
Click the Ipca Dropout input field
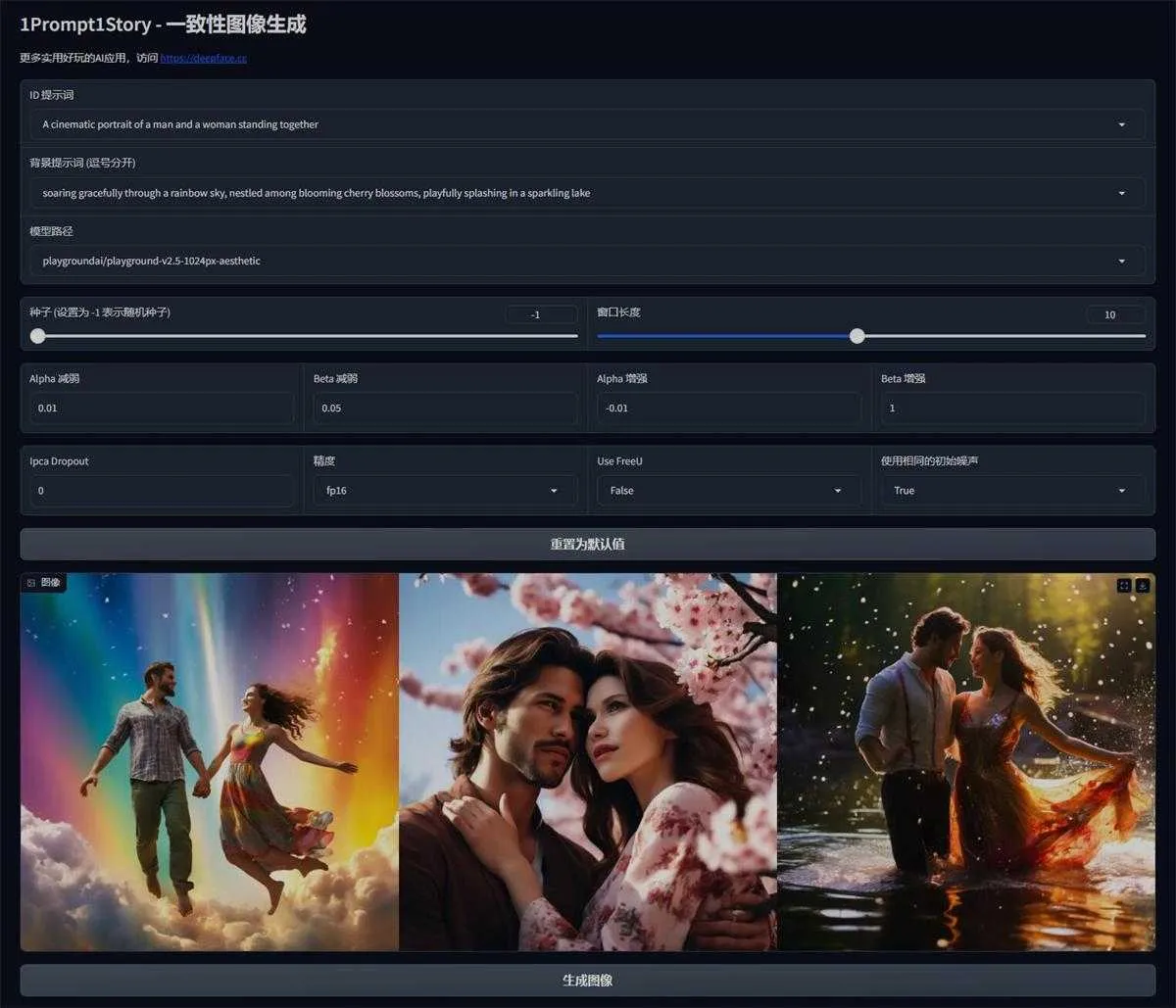click(162, 491)
